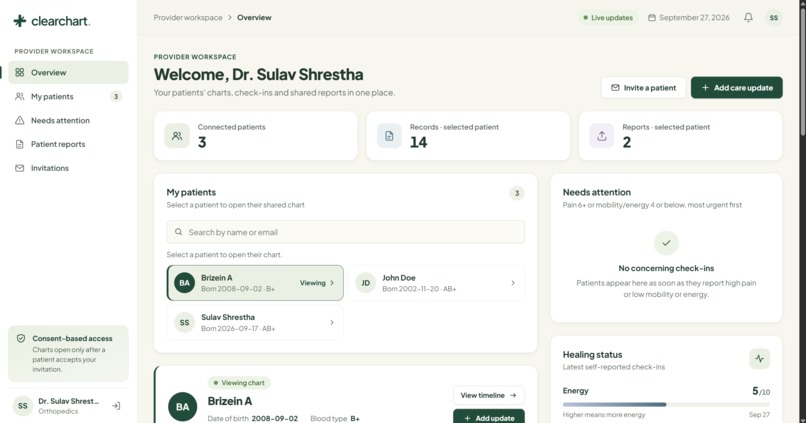Click the SS avatar in patient list
The height and width of the screenshot is (423, 806).
tap(185, 322)
